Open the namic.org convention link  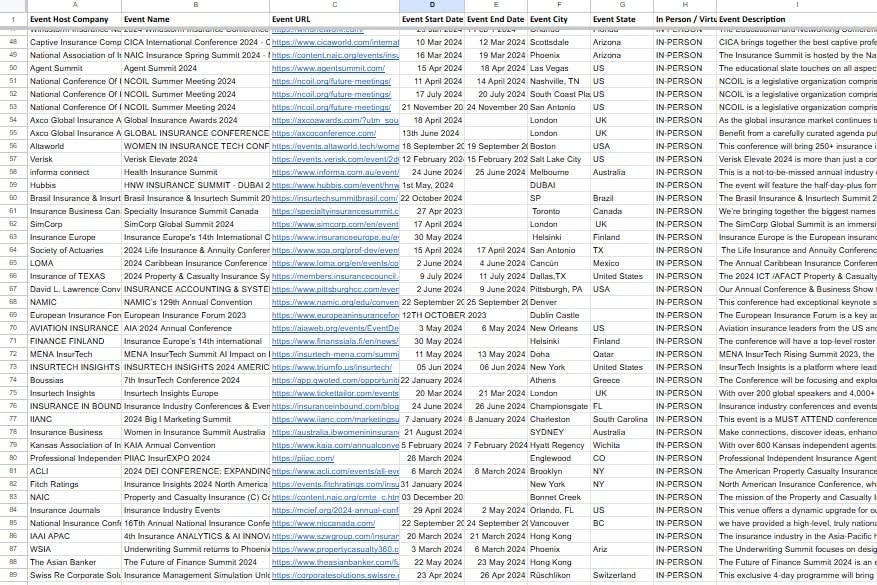[335, 302]
